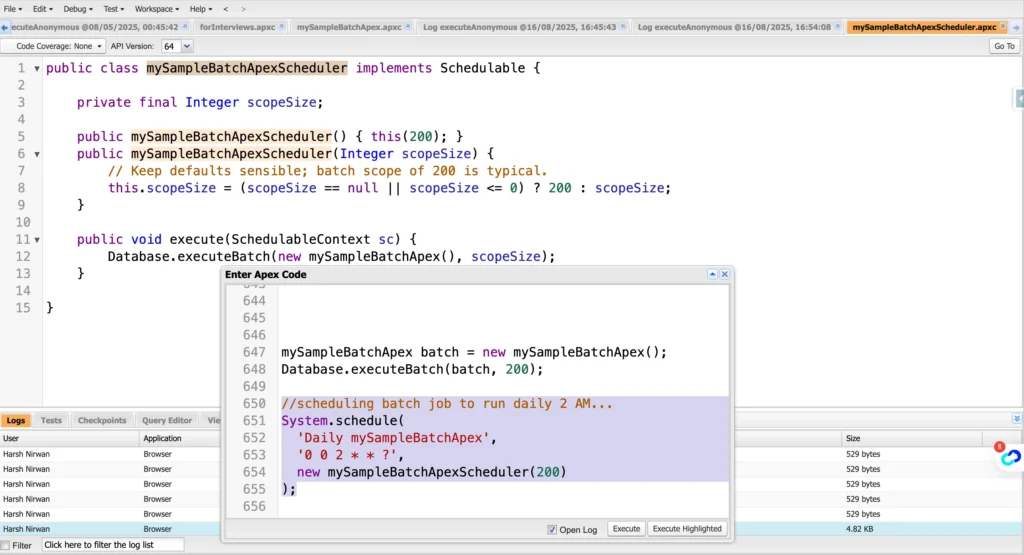Viewport: 1024px width, 555px height.
Task: Close the Enter Apex Code dialog
Action: (724, 274)
